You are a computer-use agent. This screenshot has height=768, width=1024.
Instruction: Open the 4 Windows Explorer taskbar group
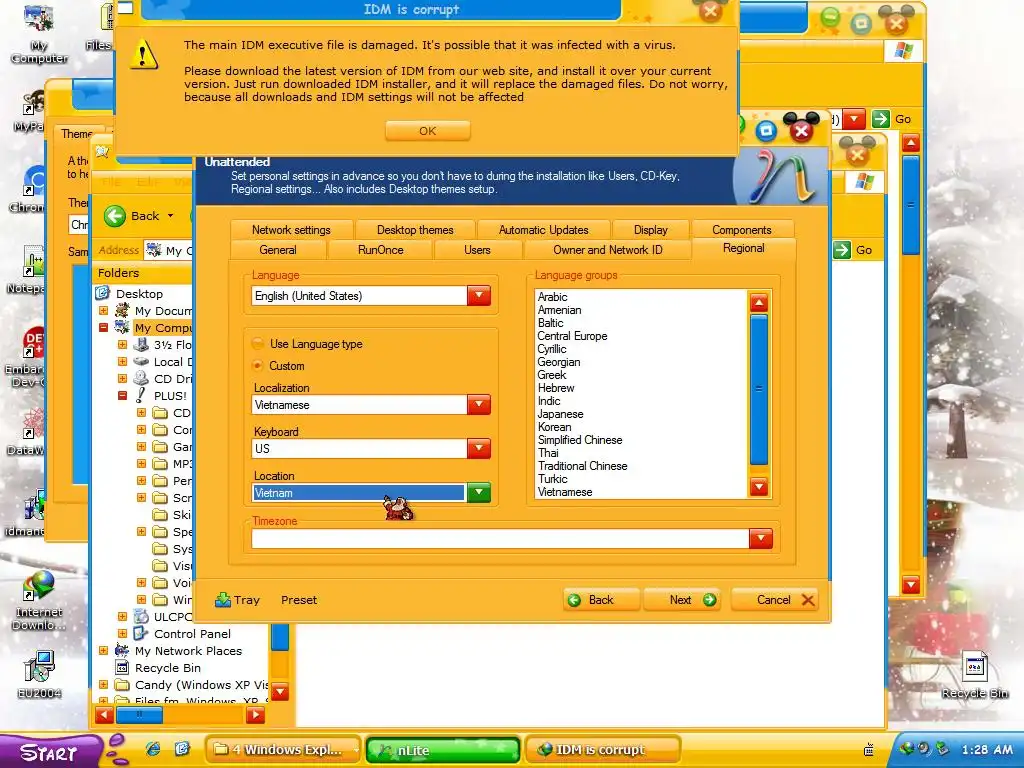(x=283, y=750)
